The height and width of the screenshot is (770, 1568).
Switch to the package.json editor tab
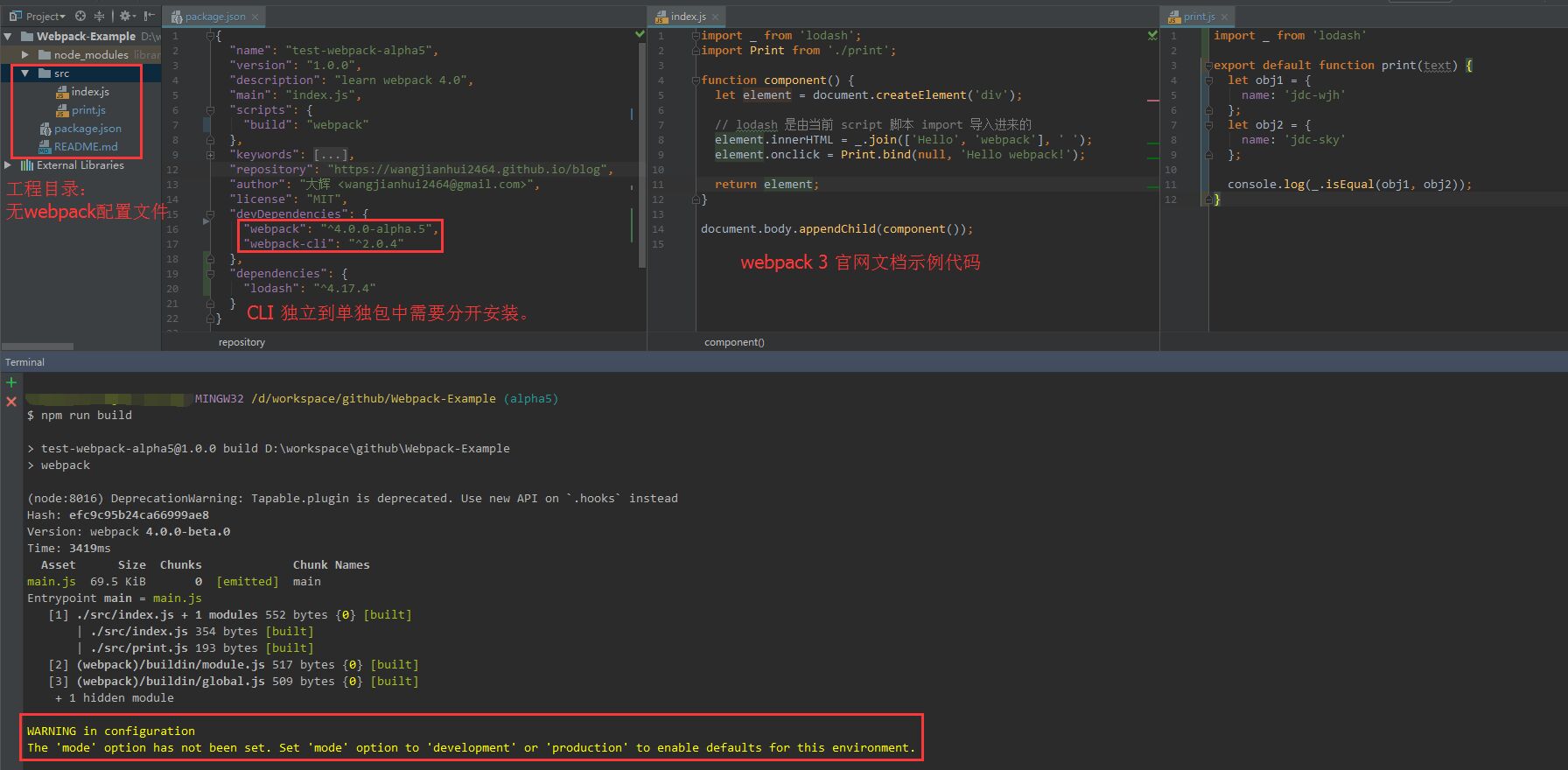(215, 17)
